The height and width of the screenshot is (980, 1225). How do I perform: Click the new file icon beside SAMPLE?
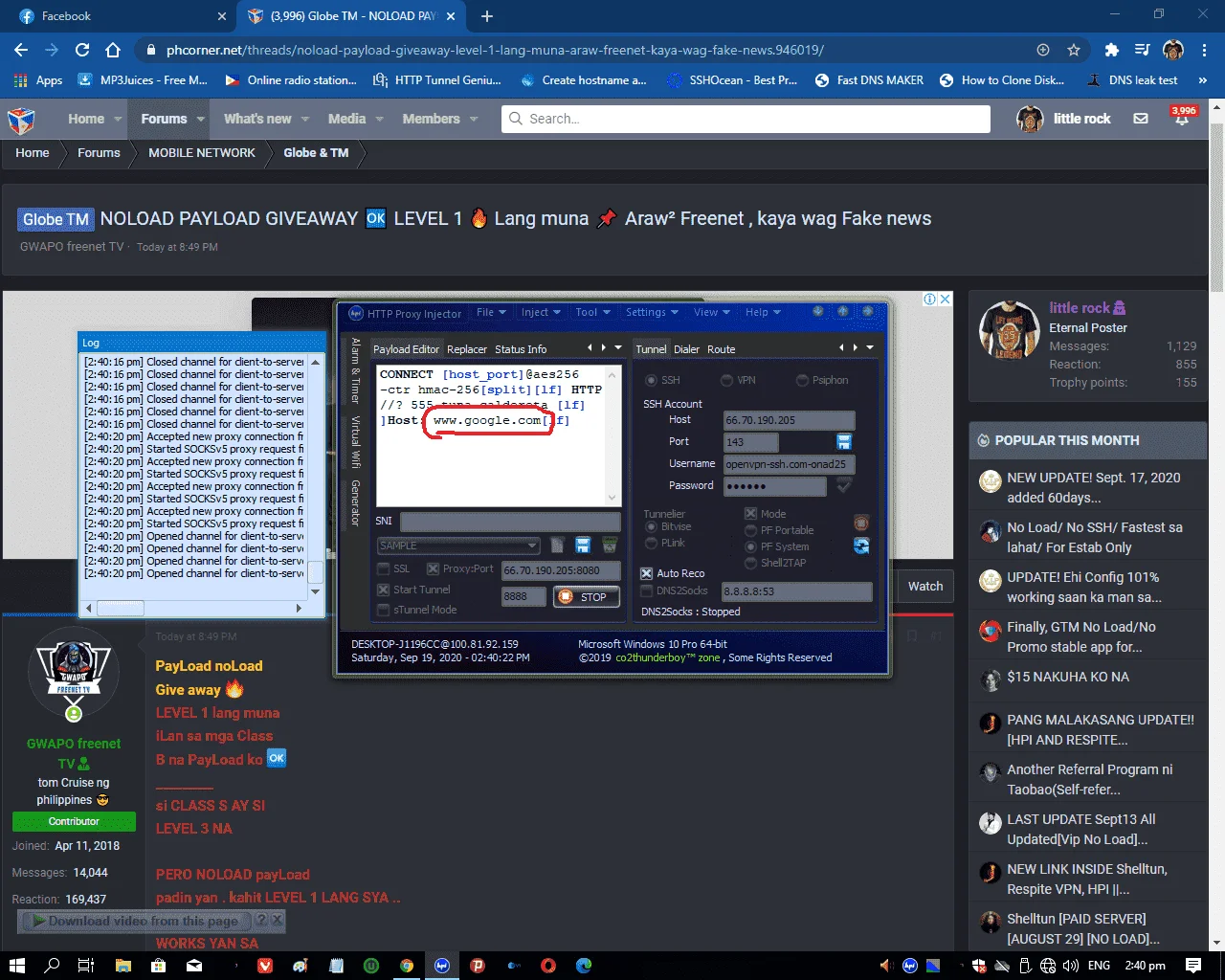tap(558, 545)
